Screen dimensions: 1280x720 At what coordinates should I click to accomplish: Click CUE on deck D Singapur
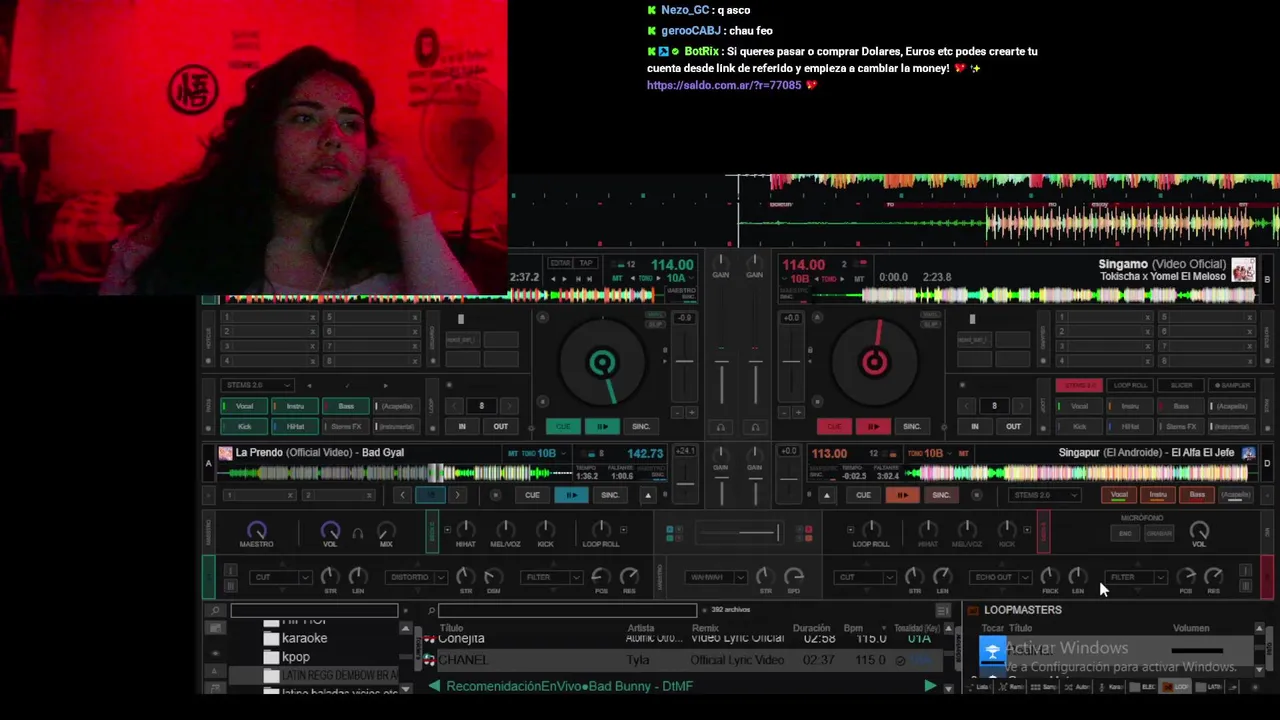click(x=863, y=495)
